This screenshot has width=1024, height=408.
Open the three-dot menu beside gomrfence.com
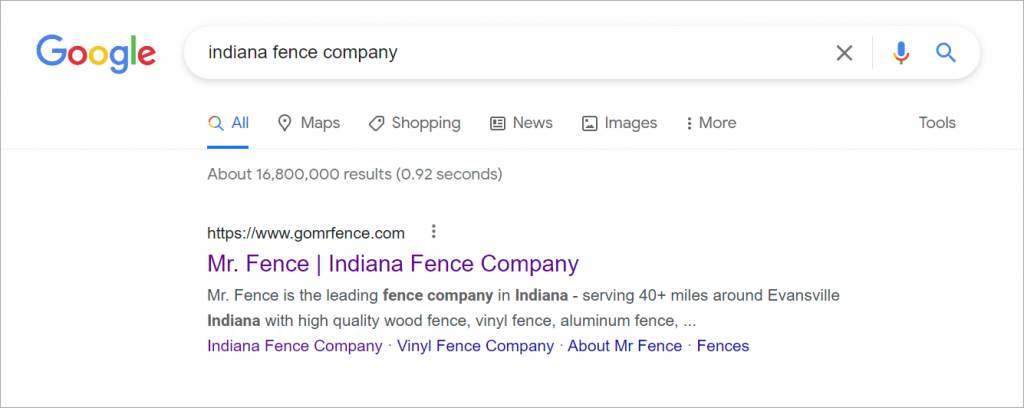pos(433,232)
